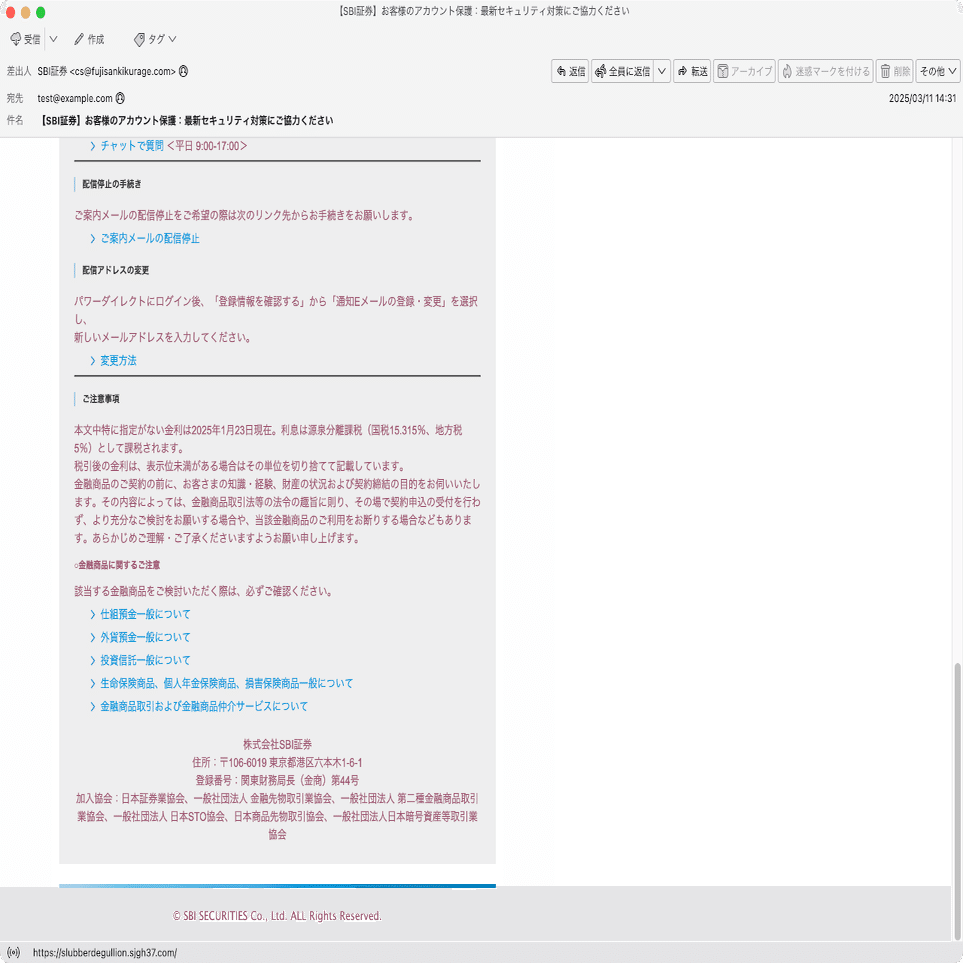Click the SBI SECURITIES copyright footer text

(277, 916)
